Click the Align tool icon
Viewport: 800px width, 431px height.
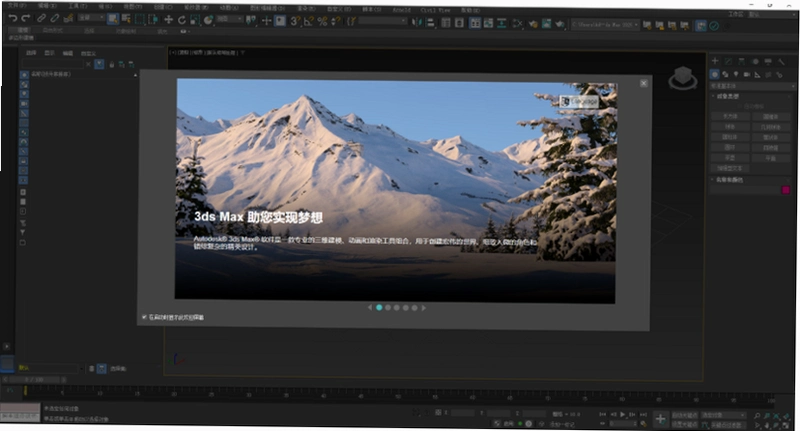click(x=430, y=22)
